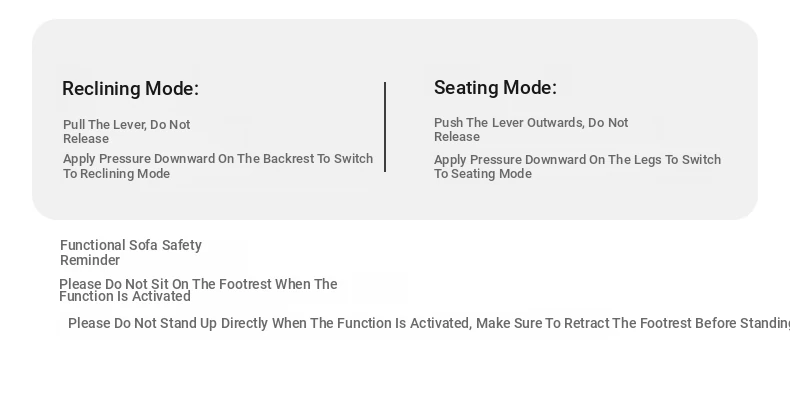
Task: Click 'To Reclining Mode' text line
Action: 116,174
